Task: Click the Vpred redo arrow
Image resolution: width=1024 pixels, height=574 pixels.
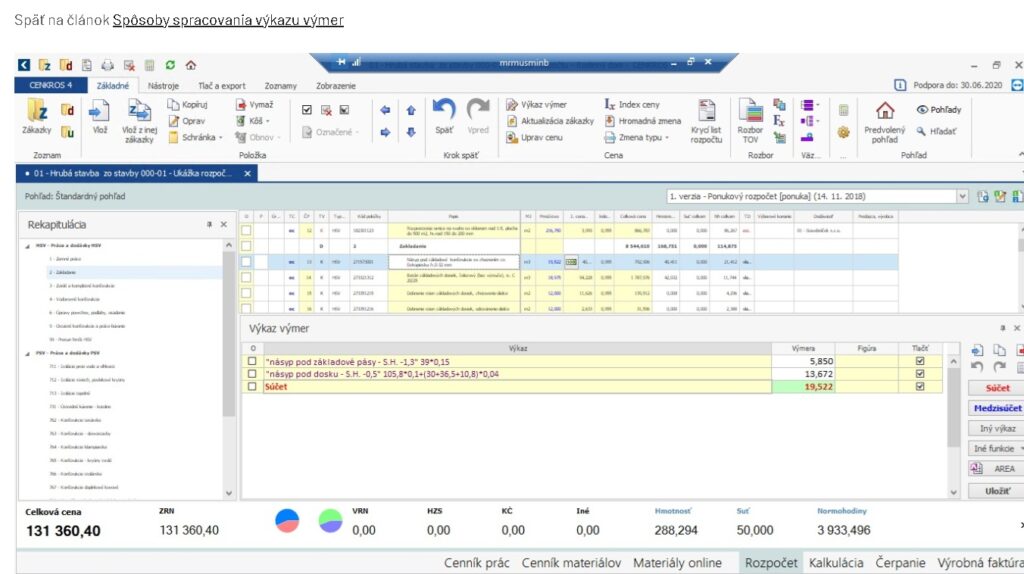Action: tap(478, 116)
